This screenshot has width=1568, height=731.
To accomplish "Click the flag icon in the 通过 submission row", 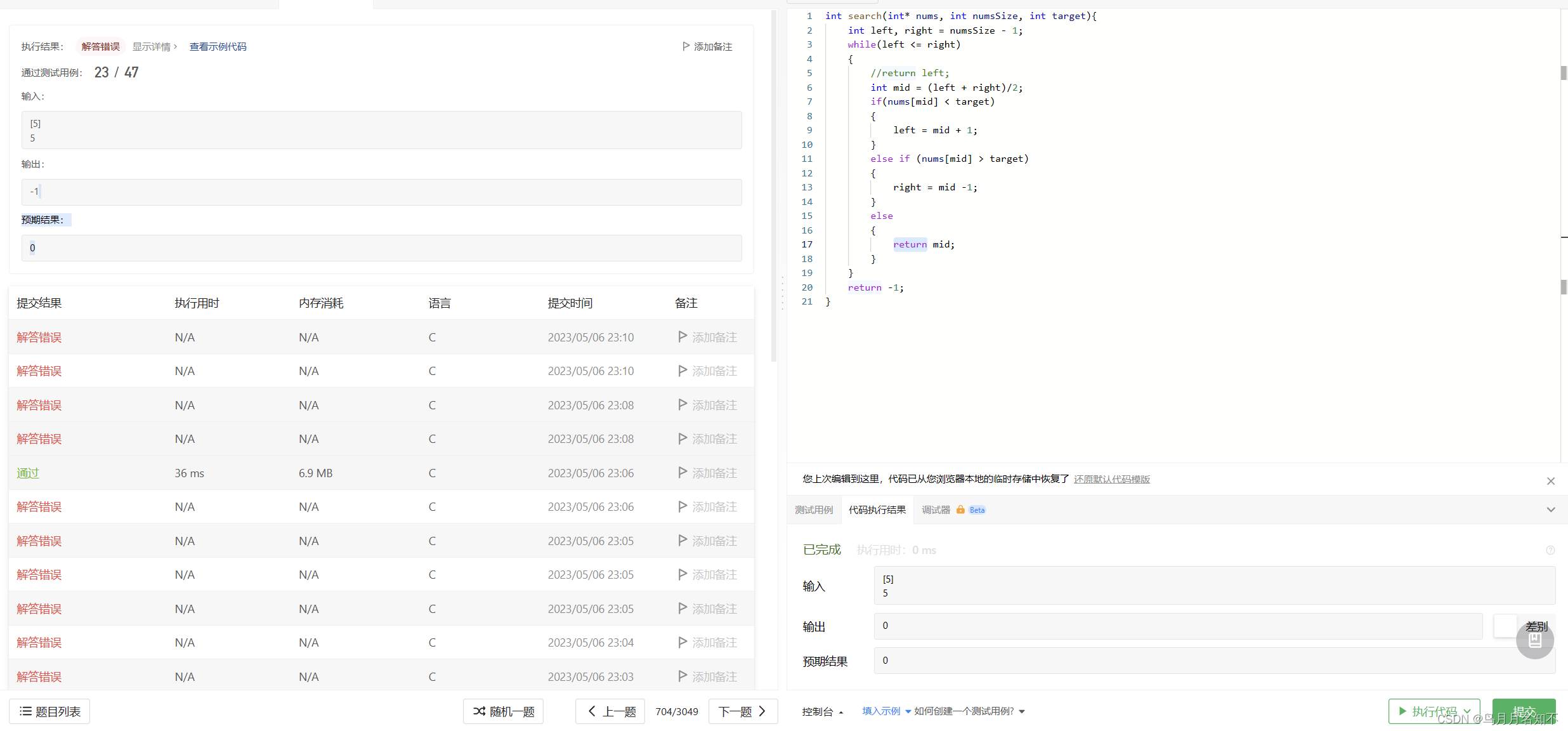I will coord(683,472).
